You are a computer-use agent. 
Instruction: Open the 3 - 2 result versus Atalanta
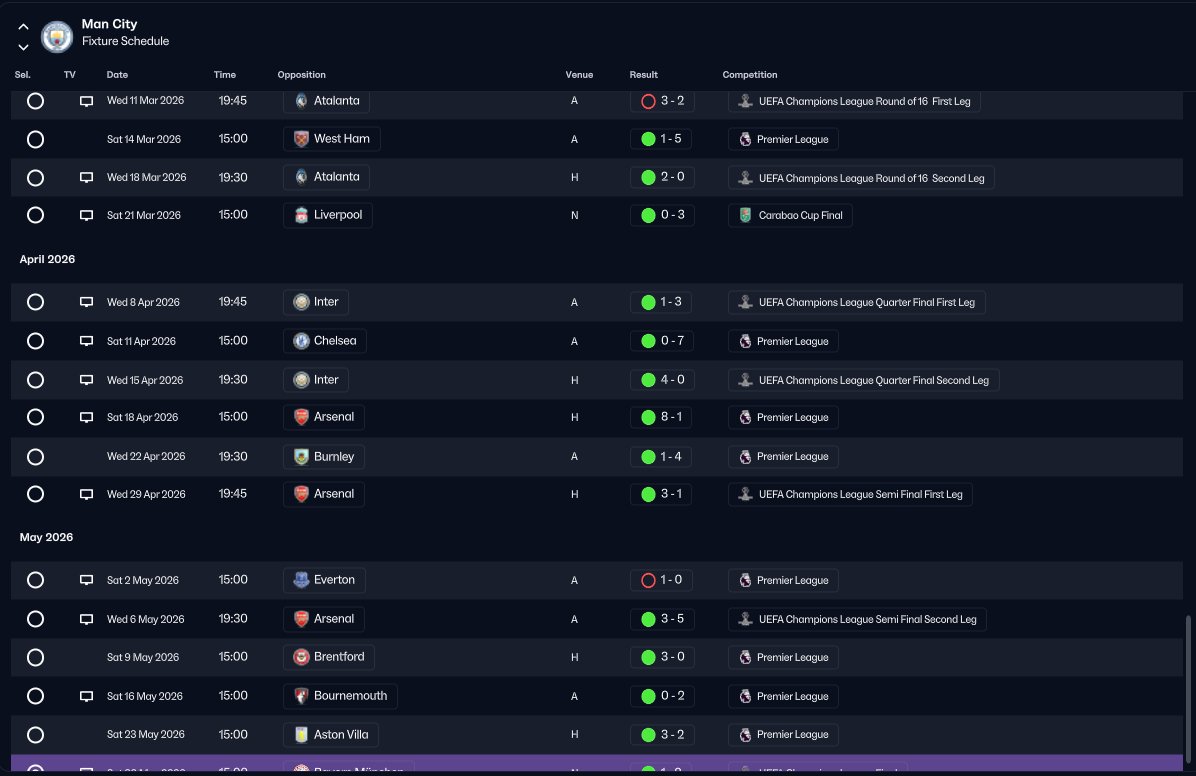pyautogui.click(x=662, y=101)
